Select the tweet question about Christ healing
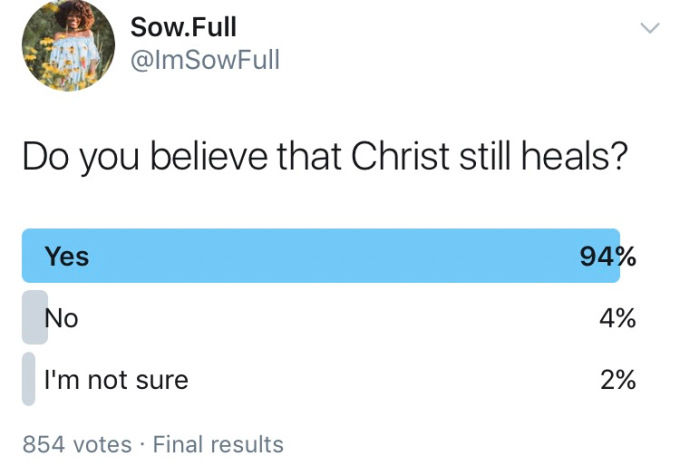 325,157
